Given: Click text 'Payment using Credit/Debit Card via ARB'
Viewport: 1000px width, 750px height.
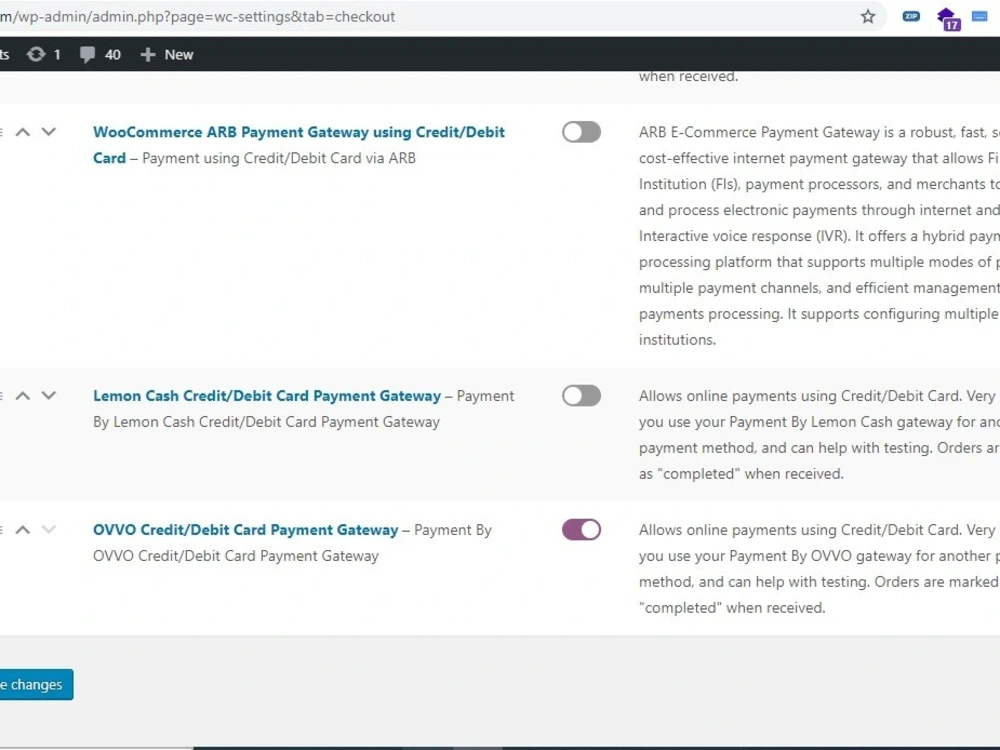Looking at the screenshot, I should 279,158.
